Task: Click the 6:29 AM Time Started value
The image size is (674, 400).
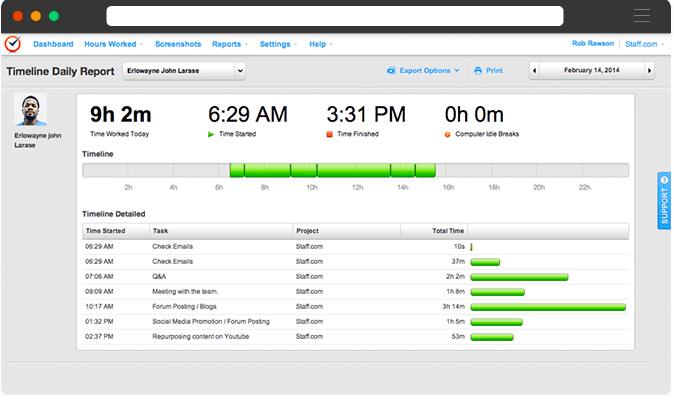Action: (248, 115)
